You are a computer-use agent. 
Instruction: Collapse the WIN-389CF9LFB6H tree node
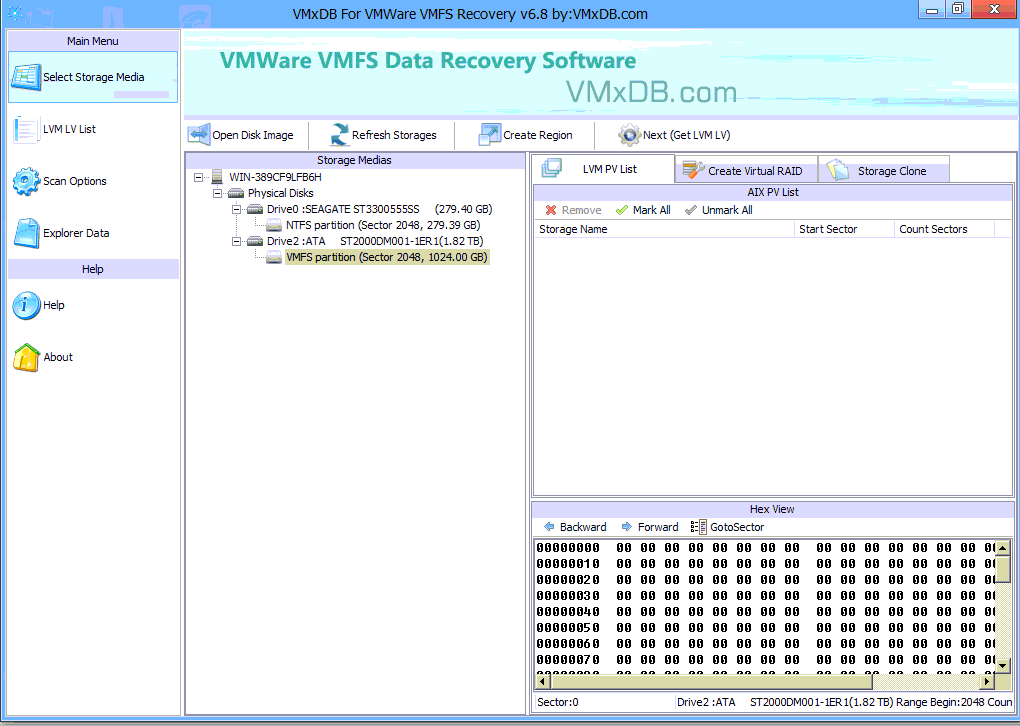pos(198,177)
